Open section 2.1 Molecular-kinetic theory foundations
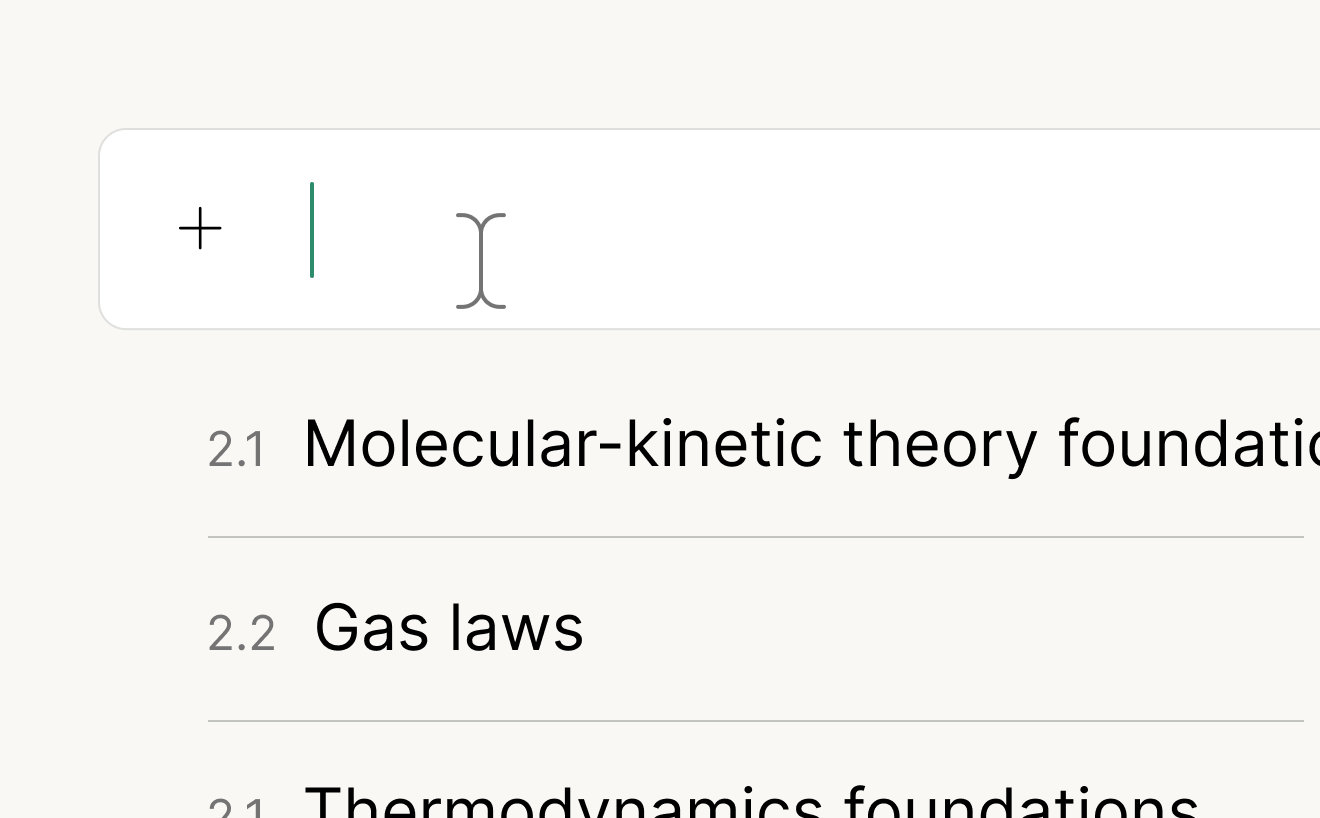This screenshot has width=1320, height=818. click(700, 443)
